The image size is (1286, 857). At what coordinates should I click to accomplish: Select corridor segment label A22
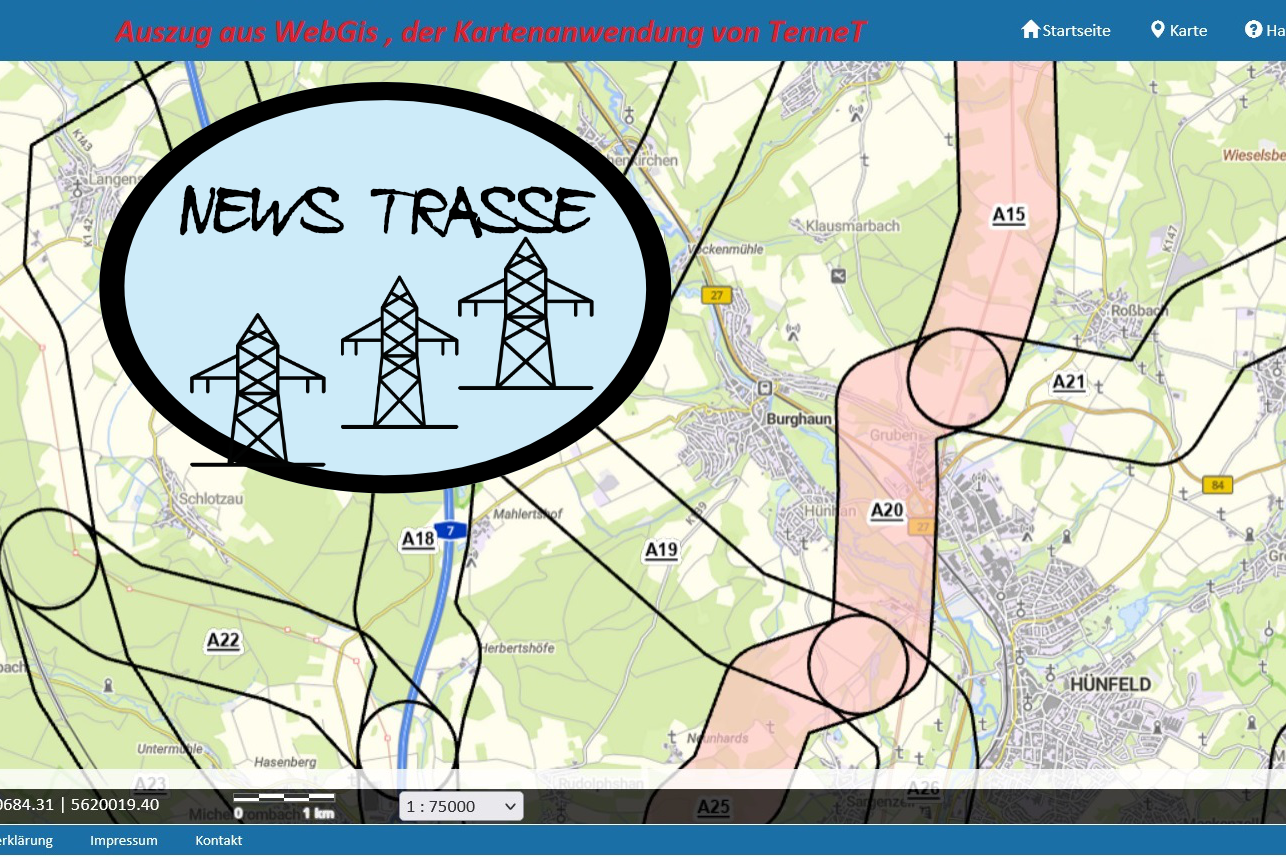(x=223, y=641)
